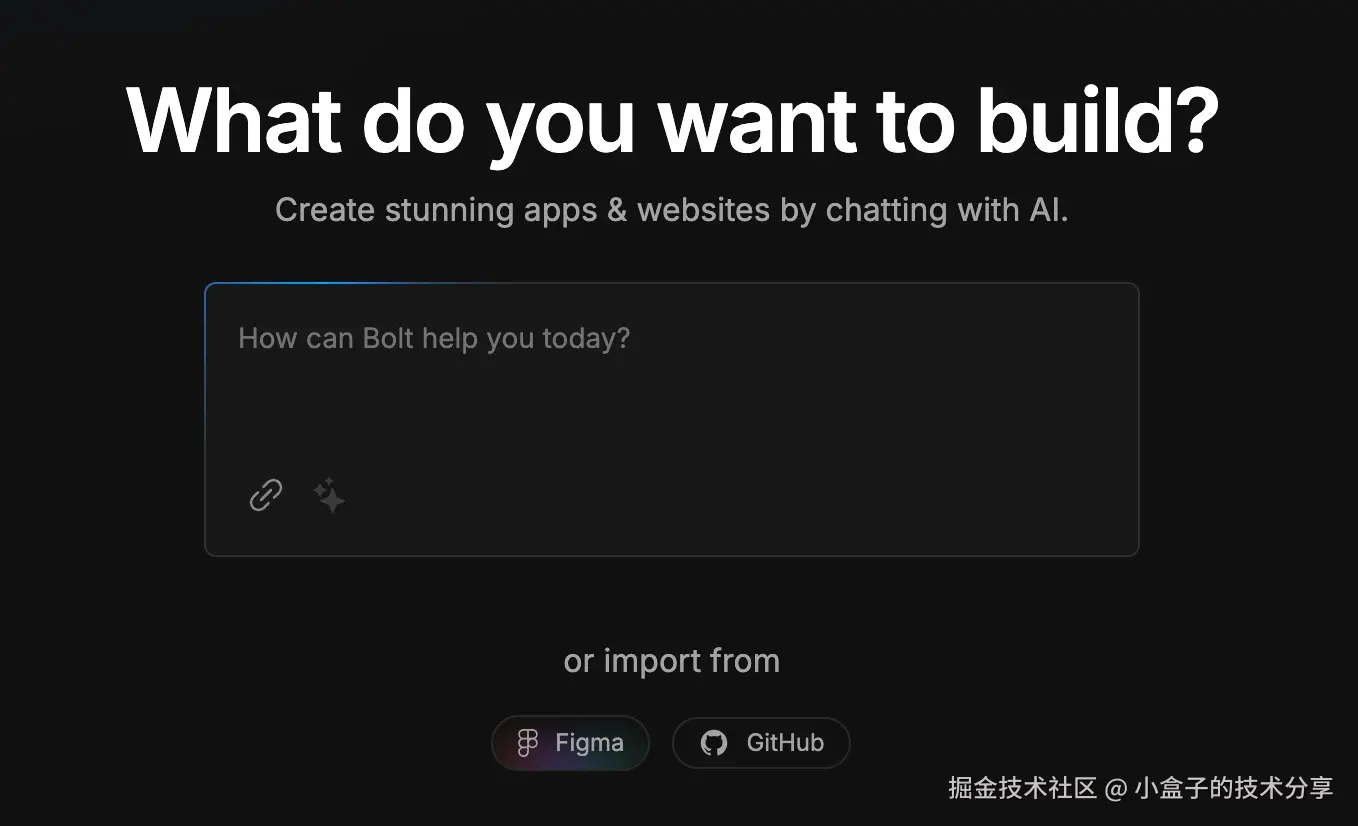Click the '小盒子的技术分享' author text

click(1233, 788)
